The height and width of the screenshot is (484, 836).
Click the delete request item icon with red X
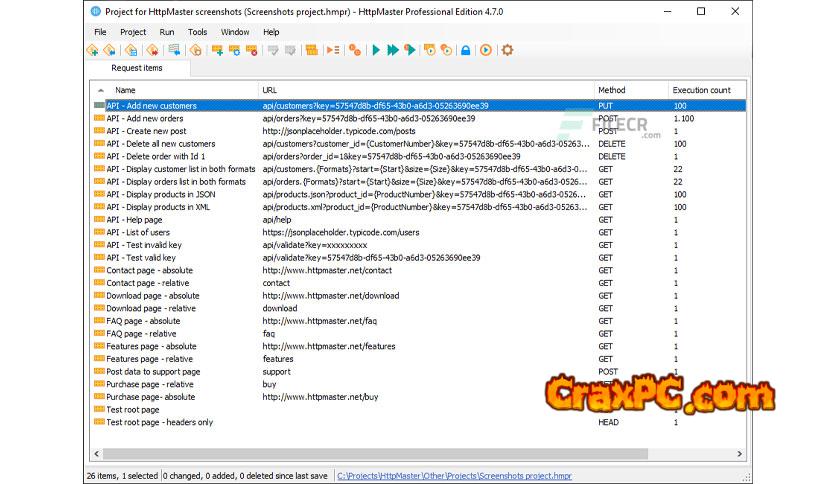point(252,50)
